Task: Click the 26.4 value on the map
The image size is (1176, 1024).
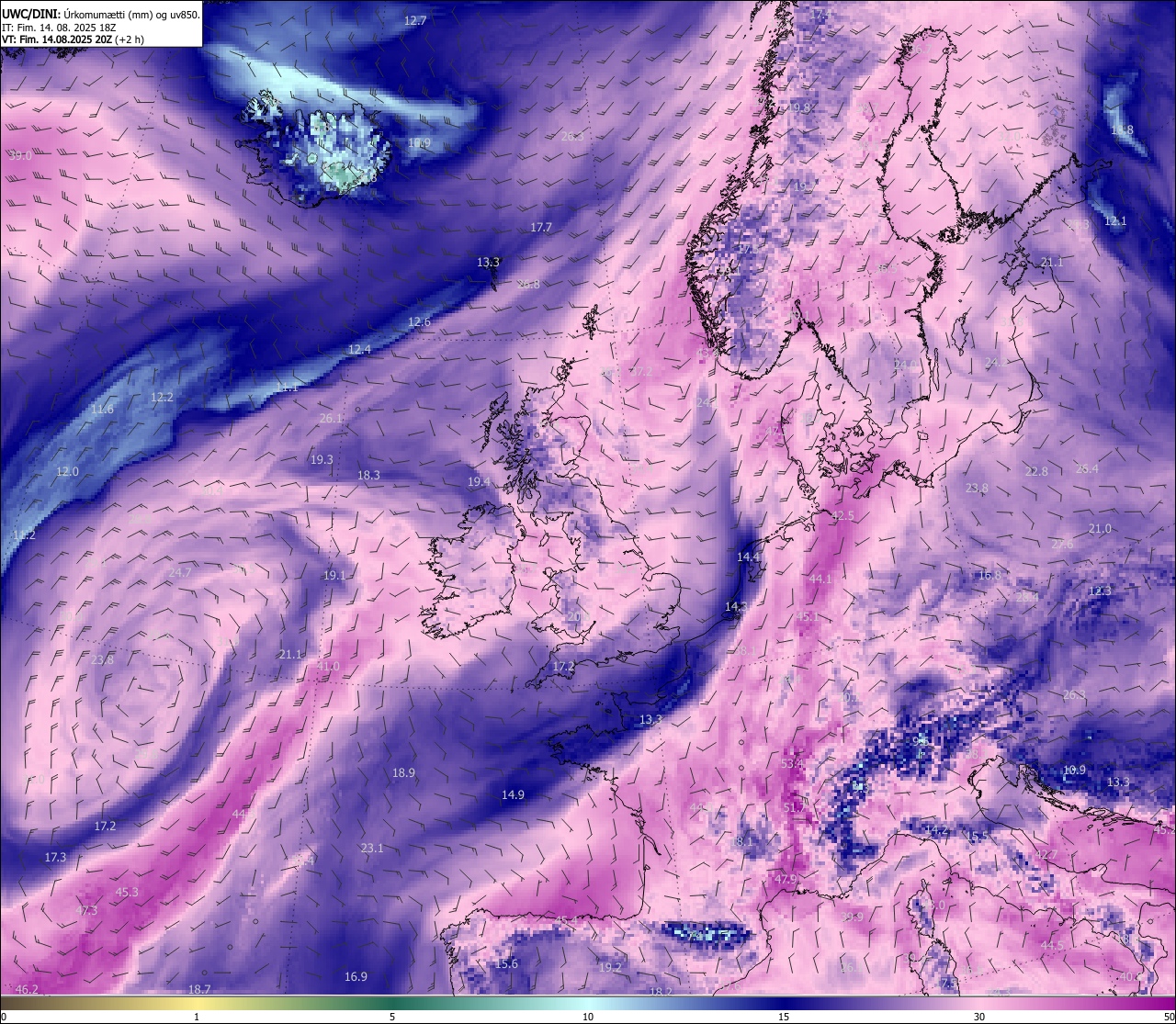Action: pyautogui.click(x=1087, y=468)
